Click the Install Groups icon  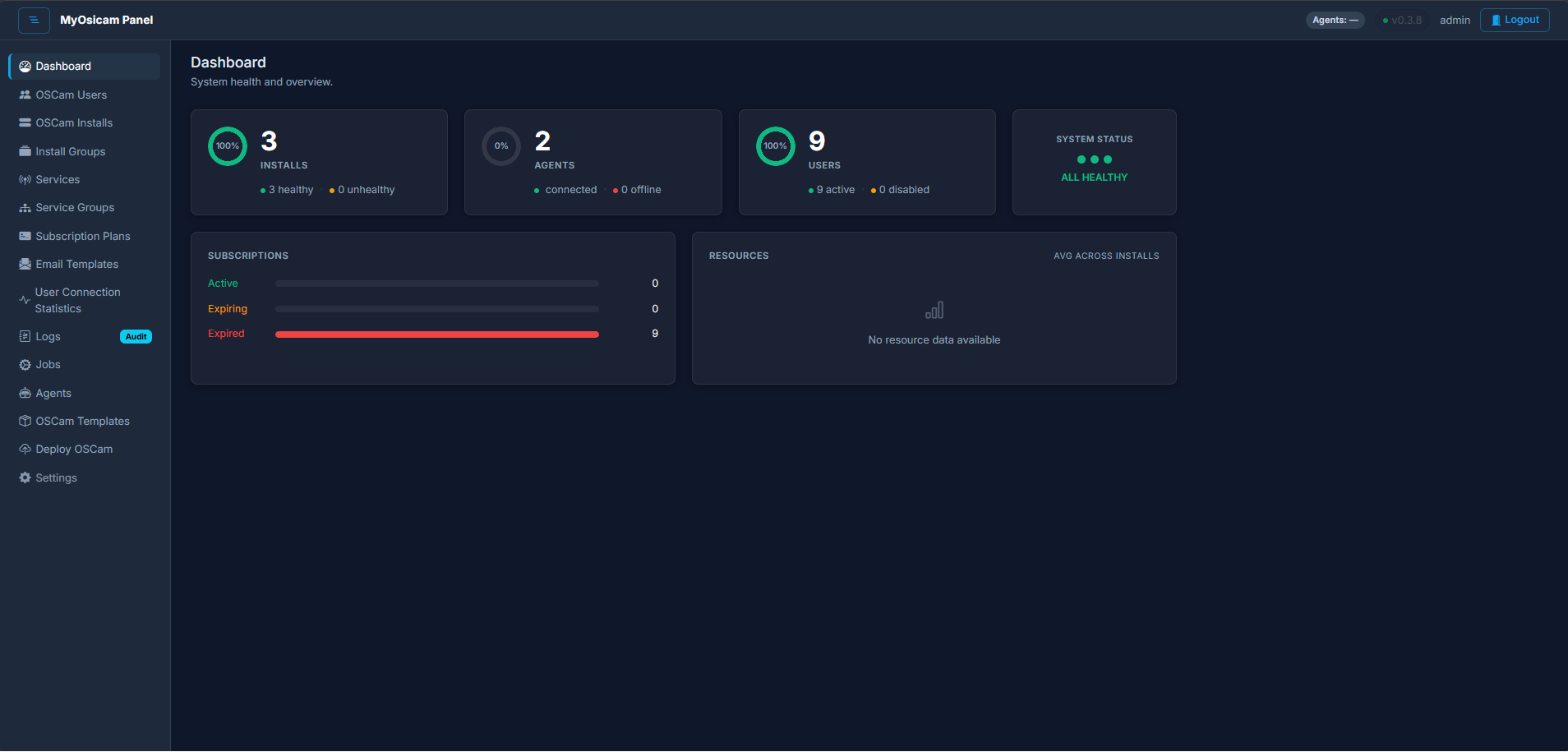25,151
